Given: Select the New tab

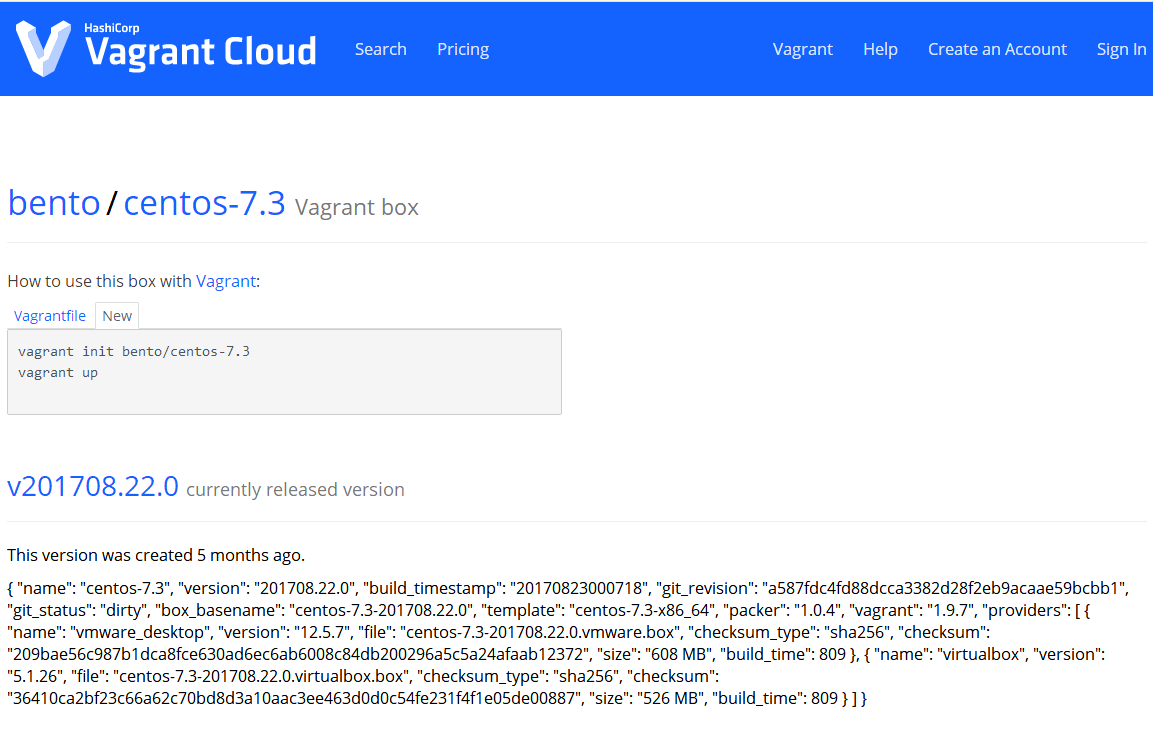Looking at the screenshot, I should click(x=117, y=315).
